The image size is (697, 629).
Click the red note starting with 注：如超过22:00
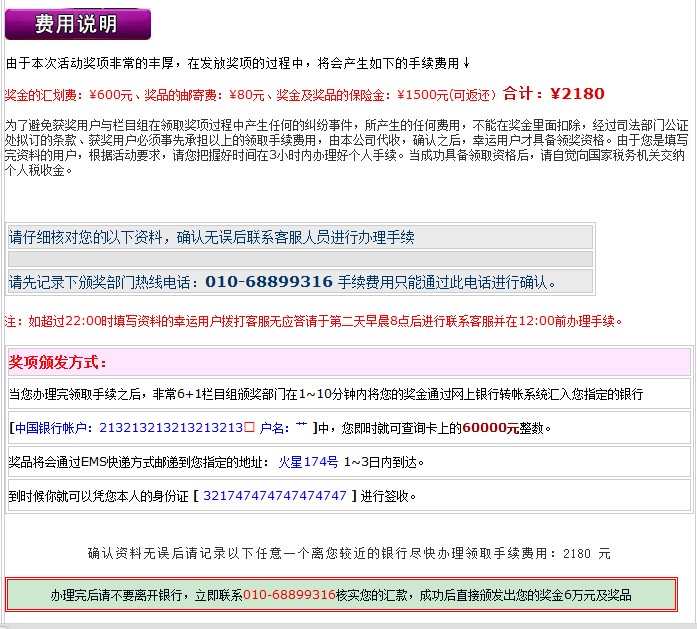pos(313,321)
